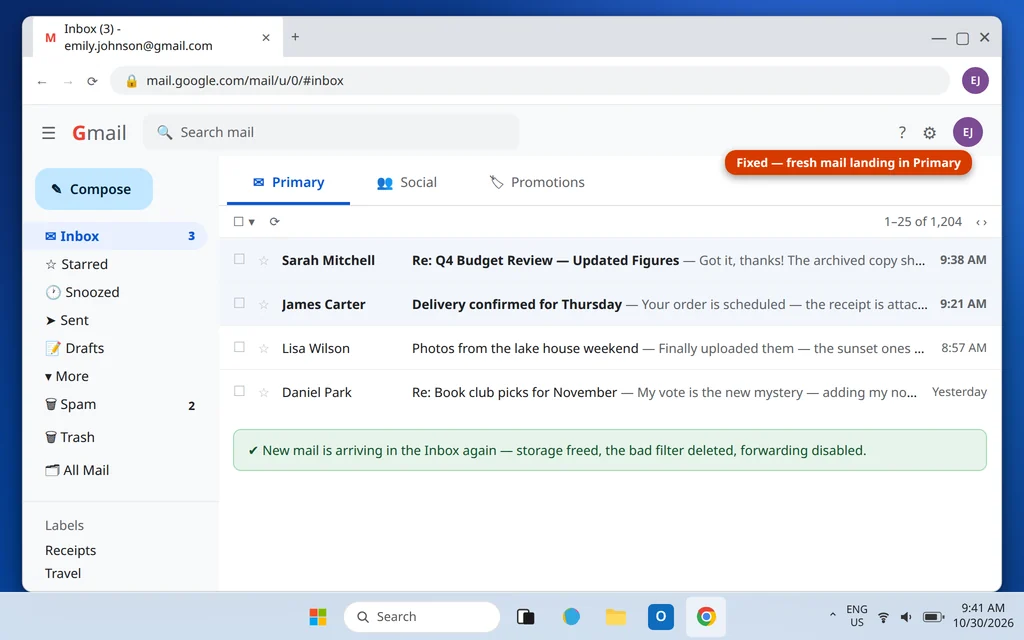Open the Travel label
The height and width of the screenshot is (640, 1024).
[x=63, y=573]
